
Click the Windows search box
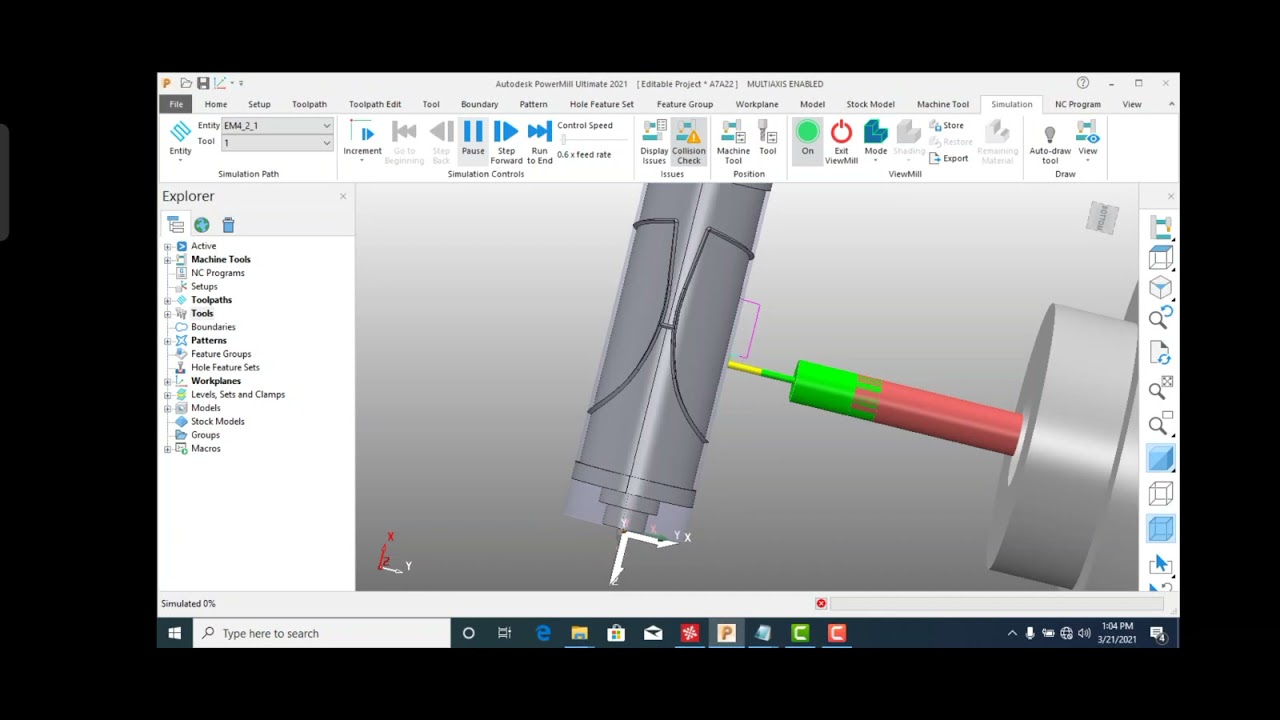320,633
